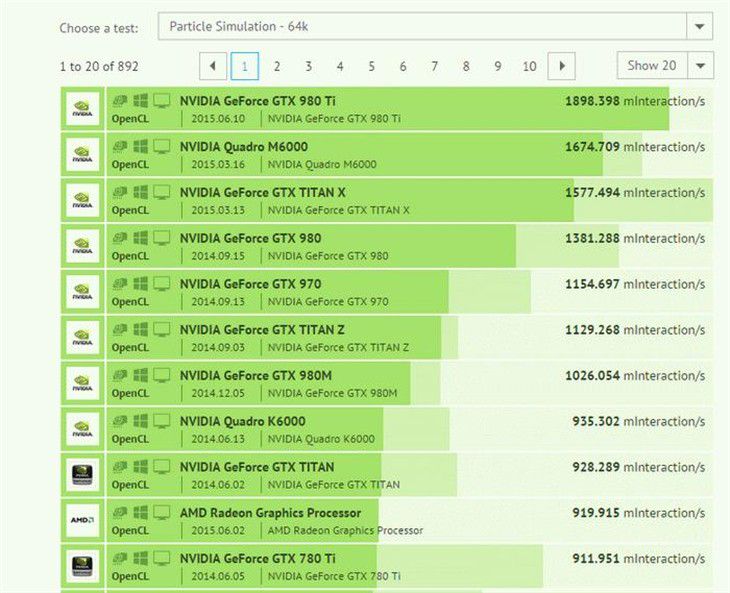The width and height of the screenshot is (730, 593).
Task: Click Windows icon in GTX 980M row
Action: pyautogui.click(x=140, y=375)
